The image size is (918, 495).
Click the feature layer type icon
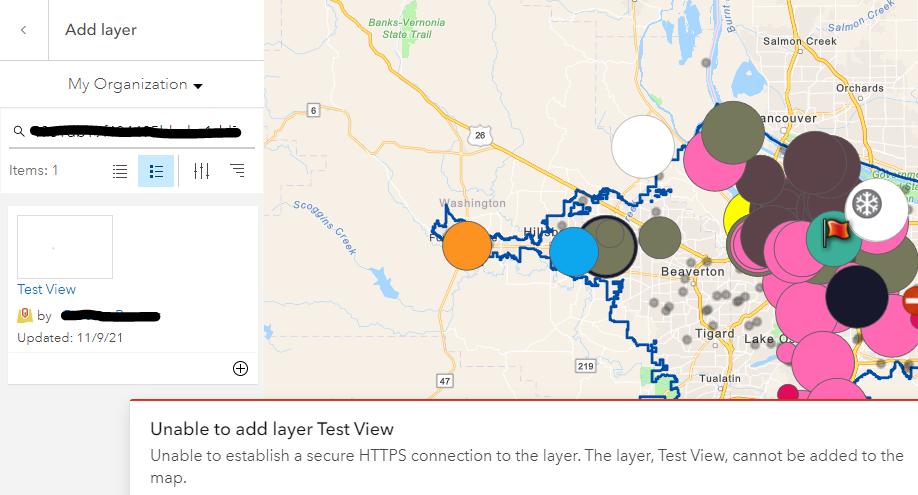point(25,316)
